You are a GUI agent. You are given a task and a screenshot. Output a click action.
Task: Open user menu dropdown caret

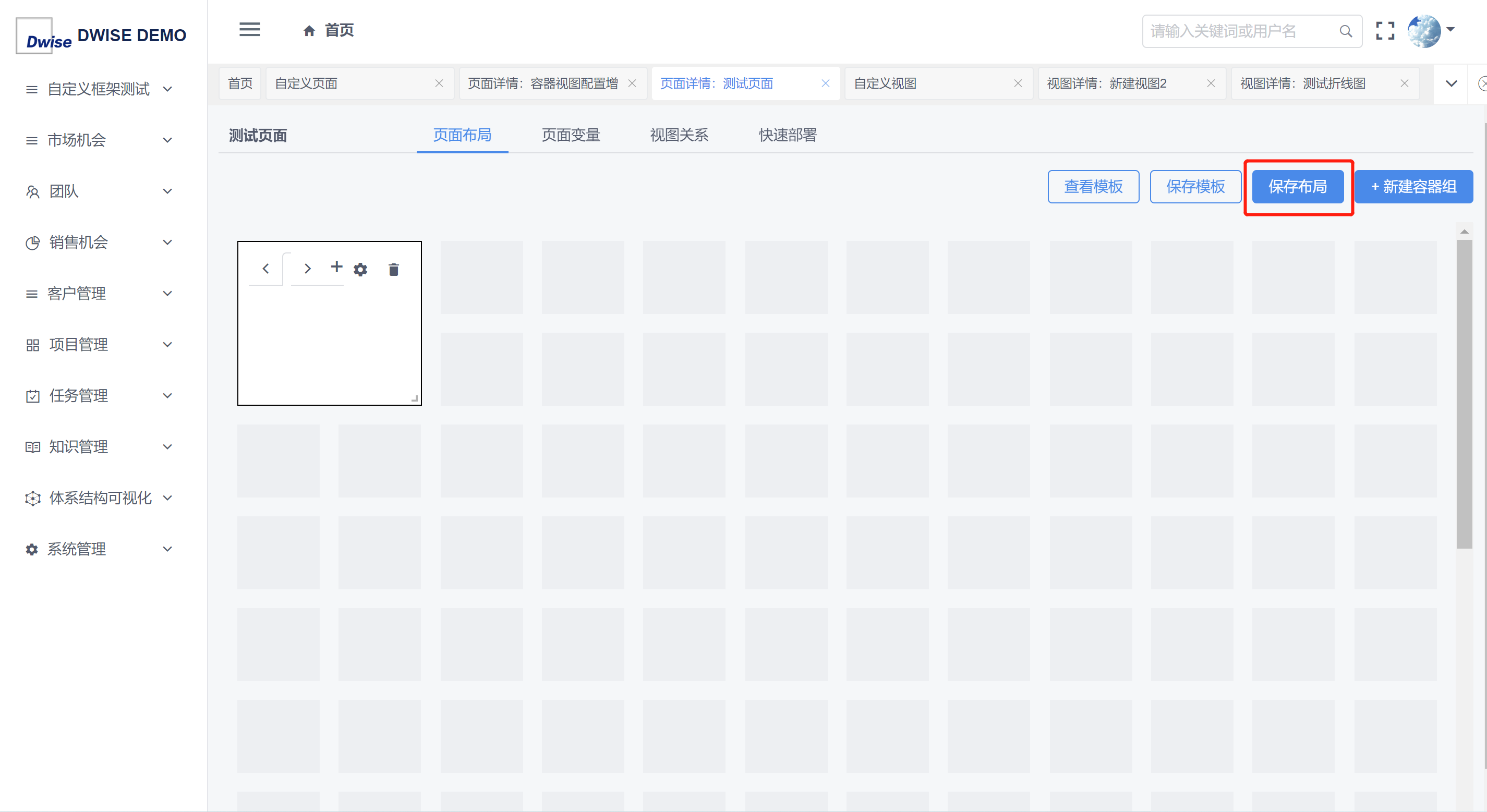(x=1450, y=29)
